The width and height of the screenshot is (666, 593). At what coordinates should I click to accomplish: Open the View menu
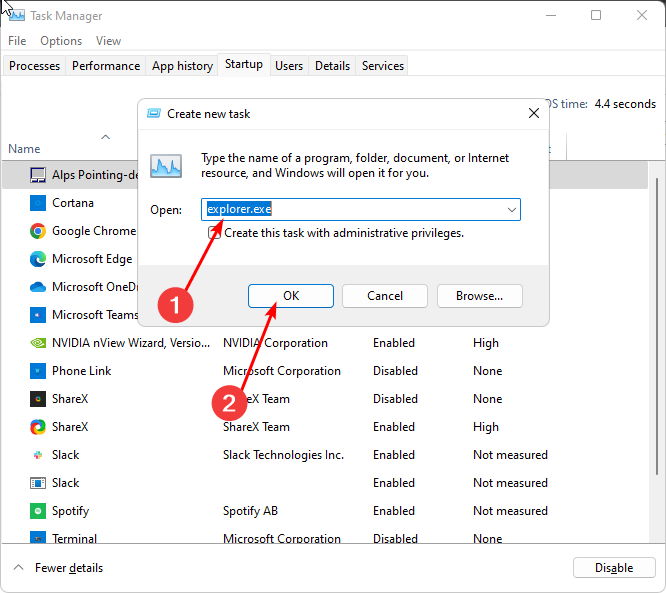pos(108,41)
